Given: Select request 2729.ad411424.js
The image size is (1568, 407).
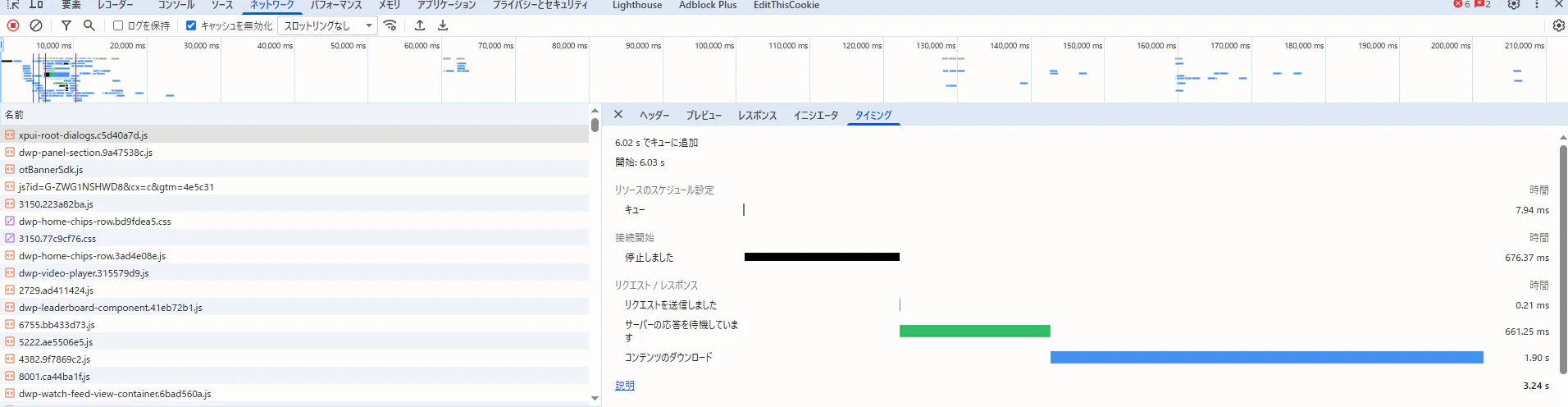Looking at the screenshot, I should (x=294, y=290).
